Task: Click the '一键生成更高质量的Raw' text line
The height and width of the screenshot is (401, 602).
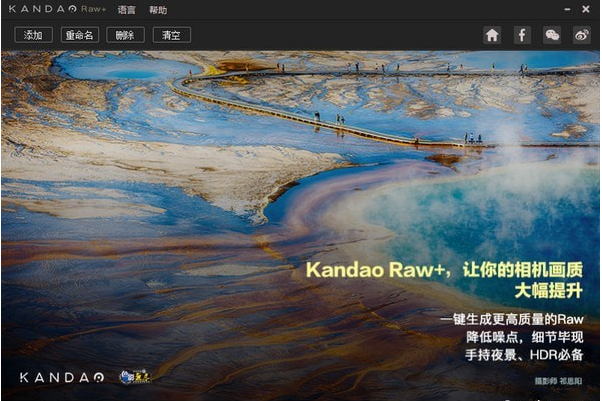Action: pyautogui.click(x=512, y=319)
